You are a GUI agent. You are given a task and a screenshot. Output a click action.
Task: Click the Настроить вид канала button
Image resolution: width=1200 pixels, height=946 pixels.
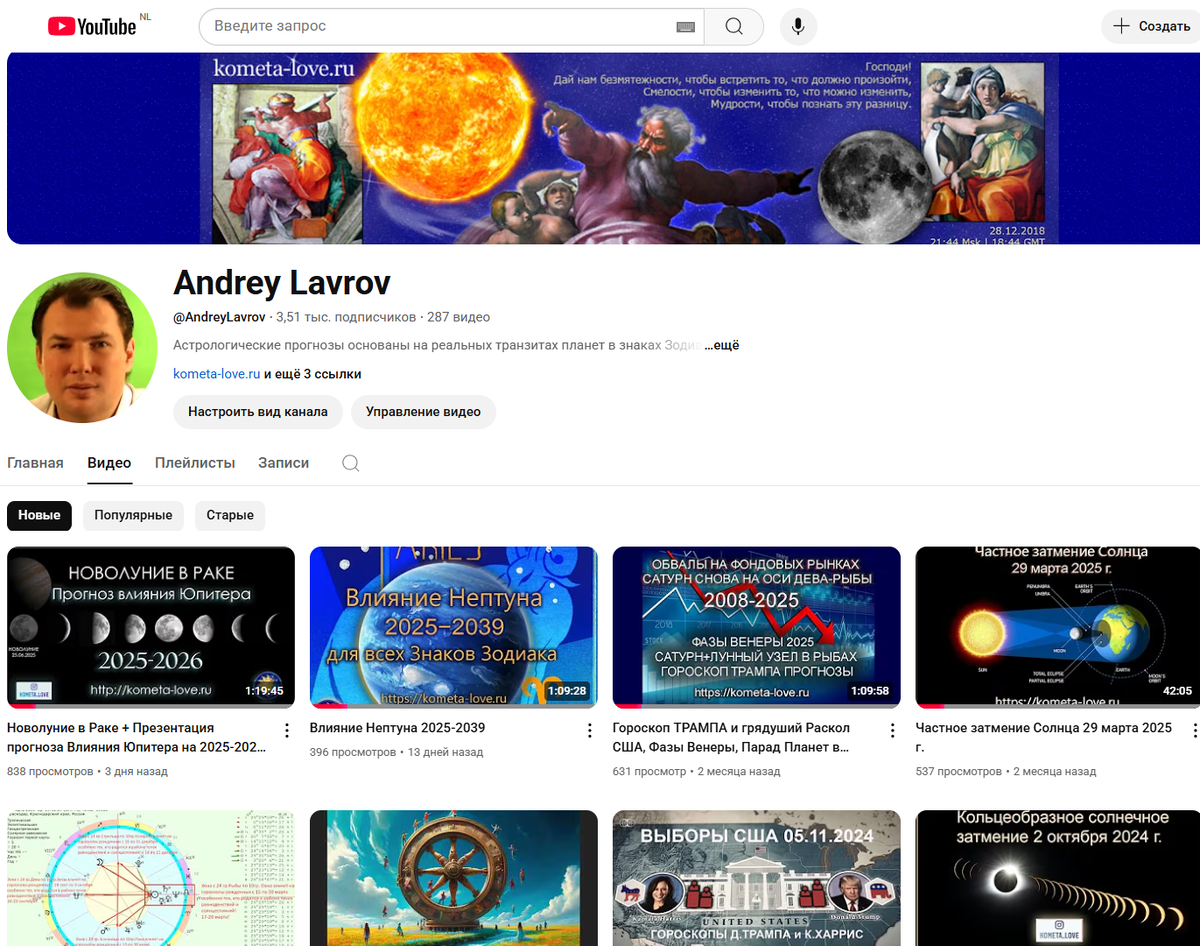coord(258,412)
